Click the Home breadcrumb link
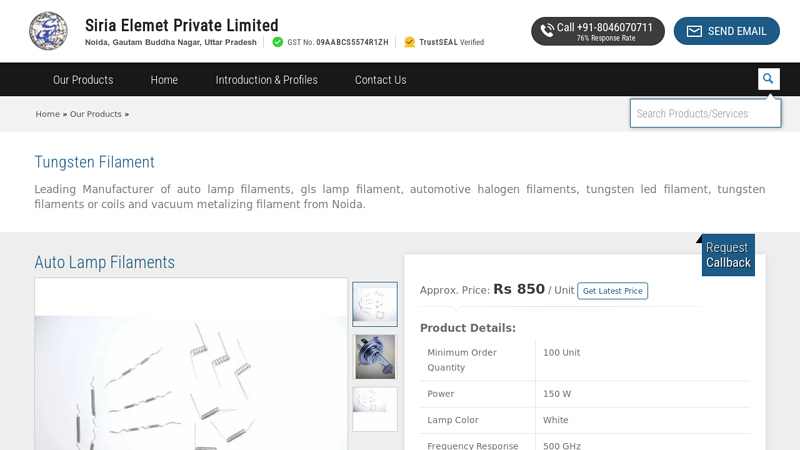This screenshot has width=800, height=450. point(48,114)
